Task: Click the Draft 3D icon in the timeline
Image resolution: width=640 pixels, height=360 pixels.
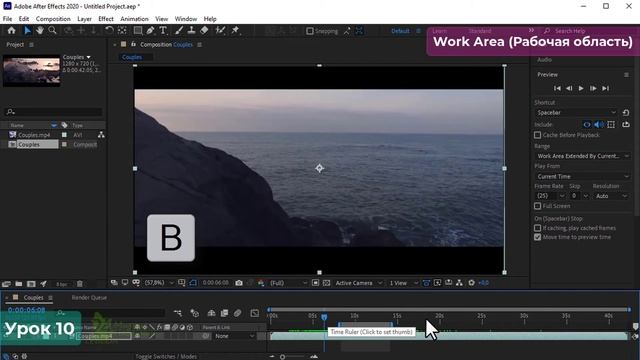Action: coord(195,313)
